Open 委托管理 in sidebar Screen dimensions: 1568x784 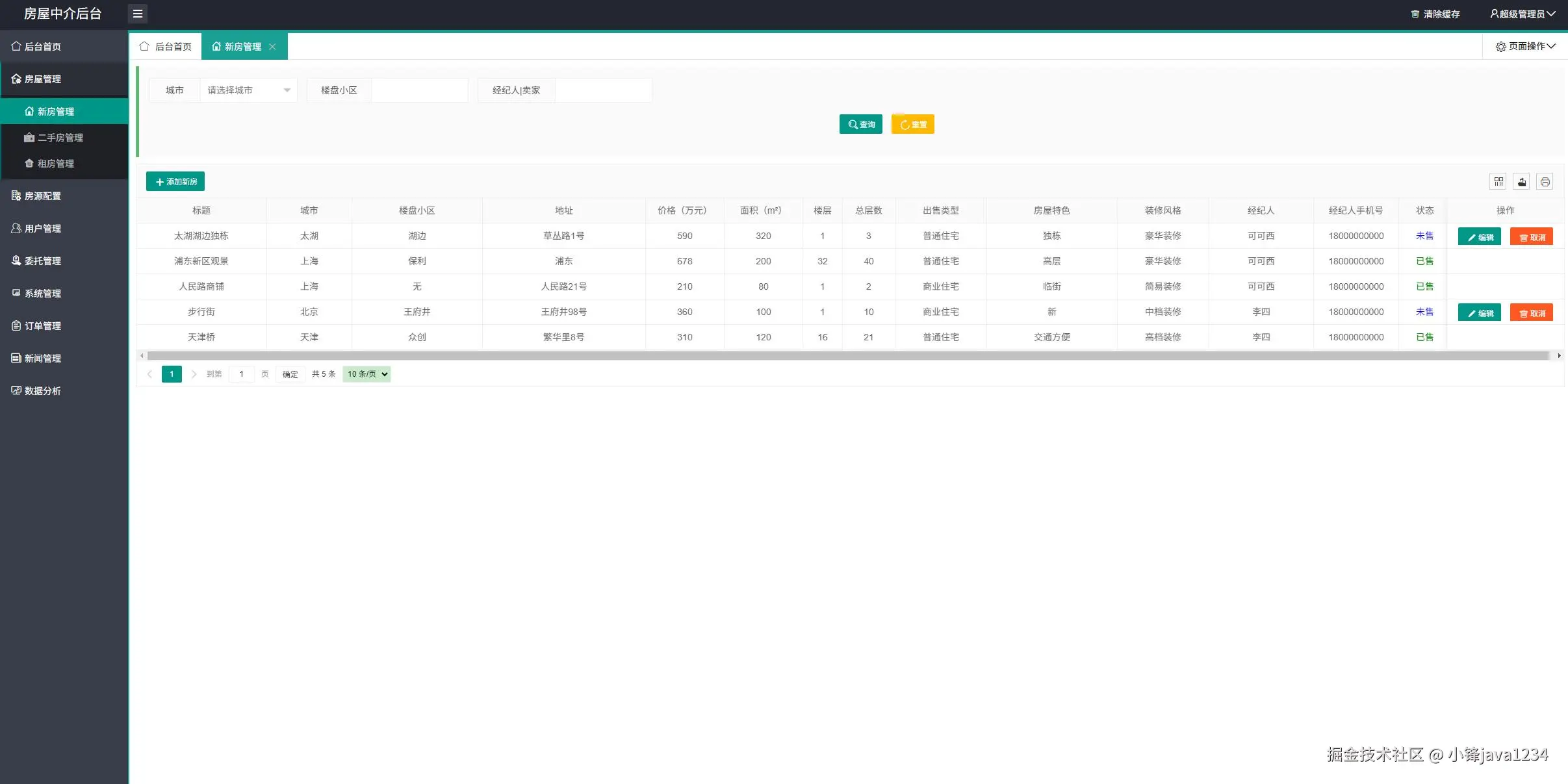pos(43,260)
